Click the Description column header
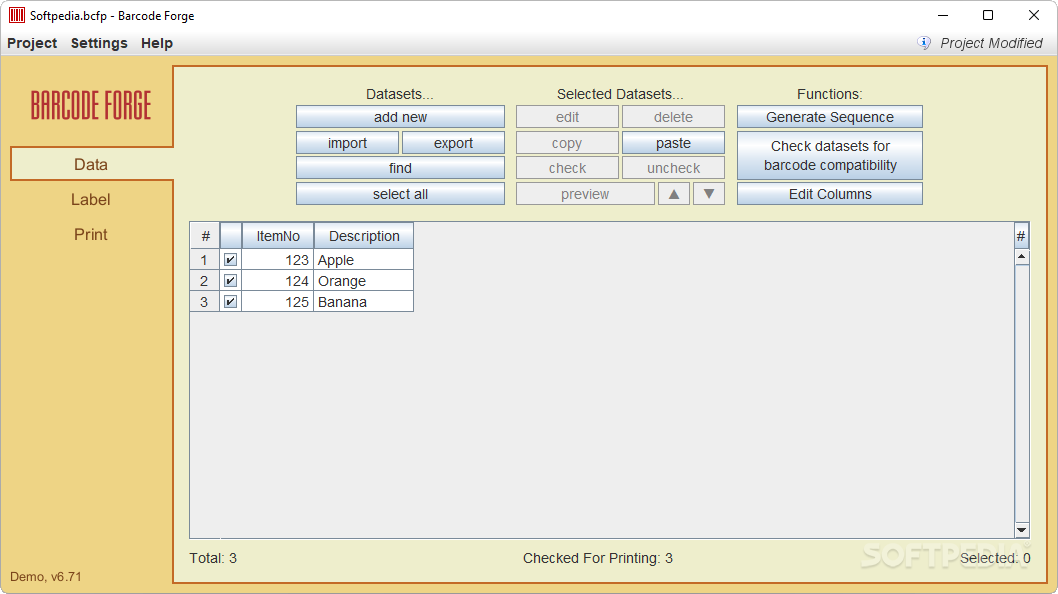 [x=364, y=236]
